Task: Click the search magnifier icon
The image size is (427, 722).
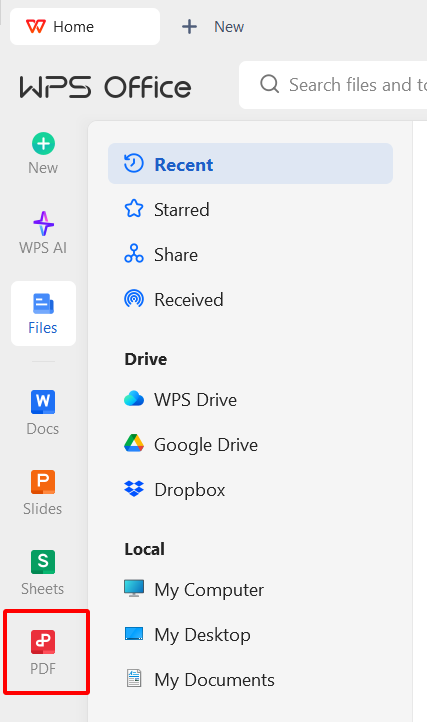Action: click(269, 85)
